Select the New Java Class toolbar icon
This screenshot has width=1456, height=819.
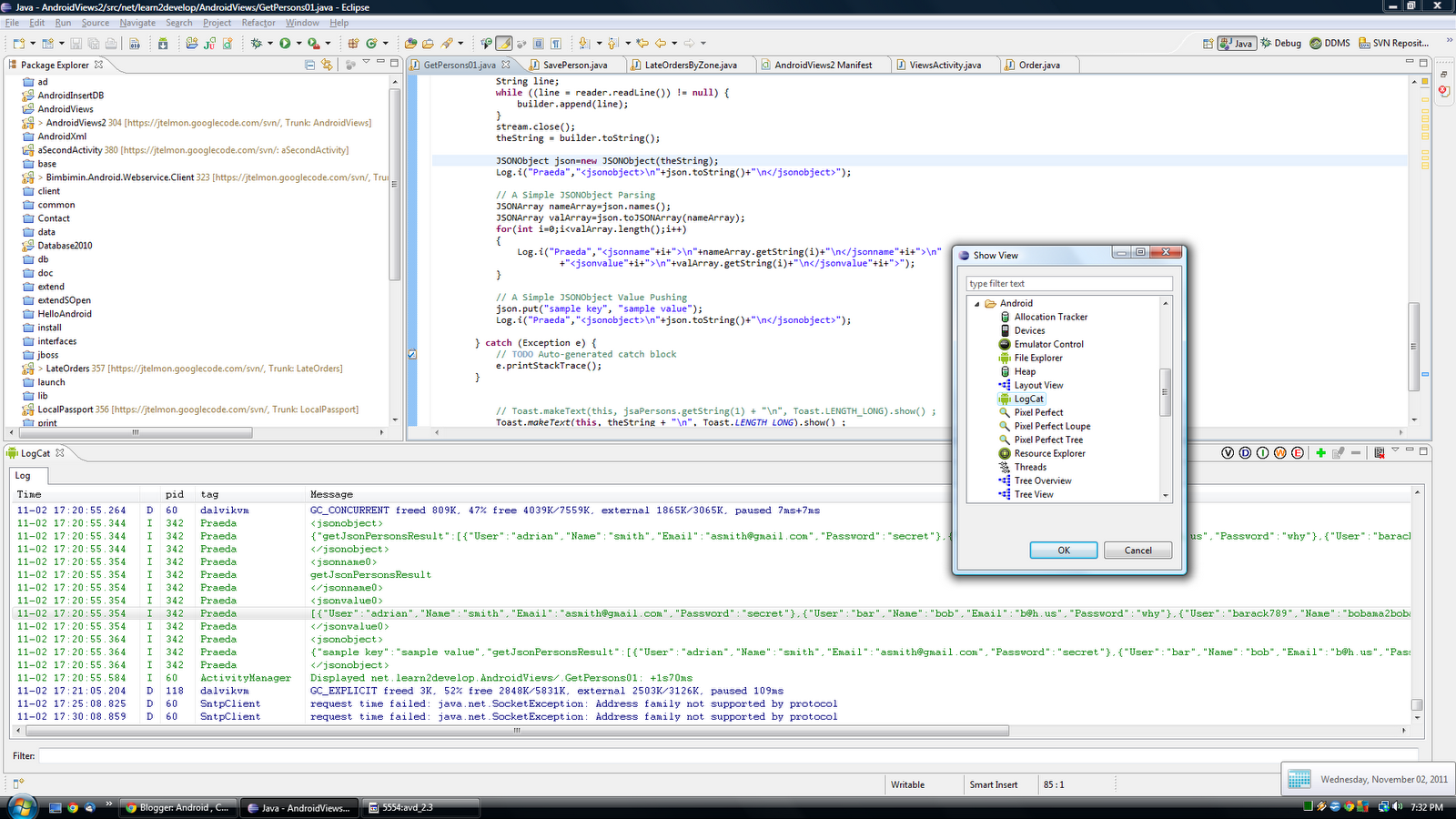[x=227, y=43]
